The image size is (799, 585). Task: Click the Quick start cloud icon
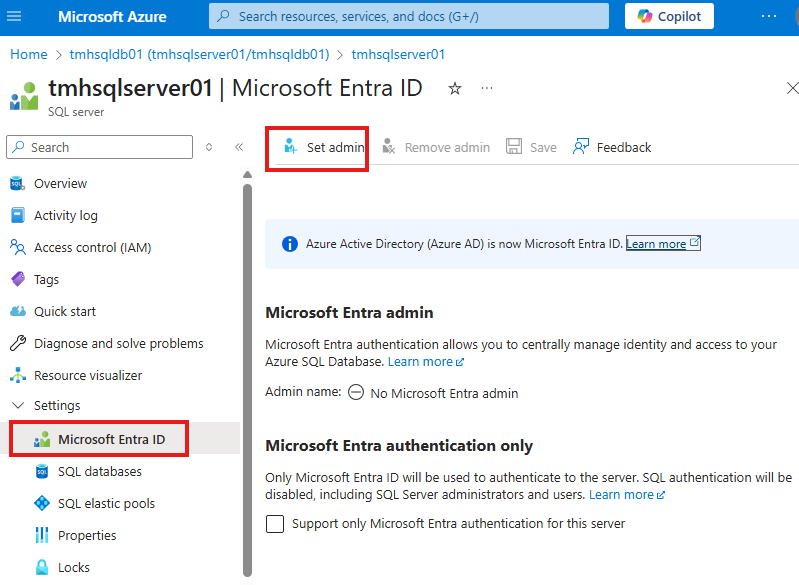coord(18,311)
